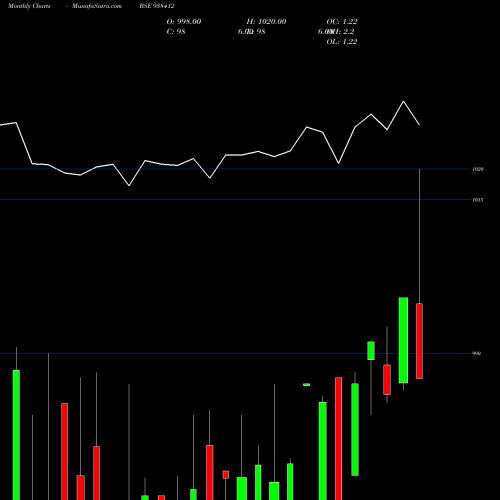Click the 'OC: 1.22' value

click(342, 21)
